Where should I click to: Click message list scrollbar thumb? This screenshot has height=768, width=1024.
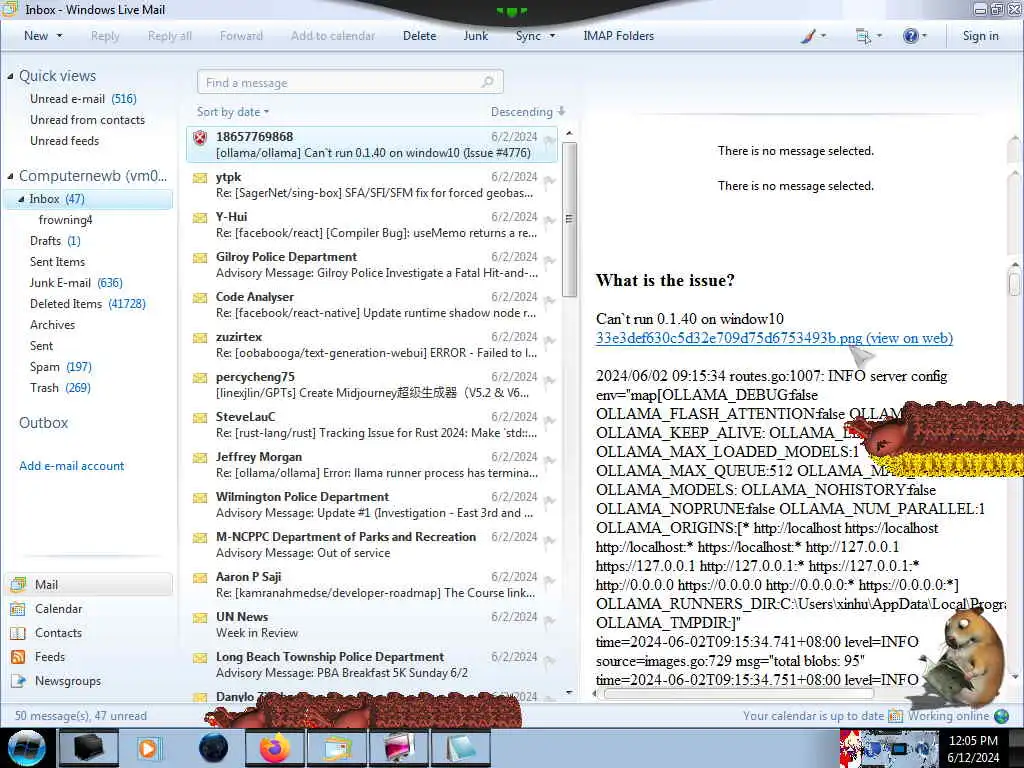[569, 219]
